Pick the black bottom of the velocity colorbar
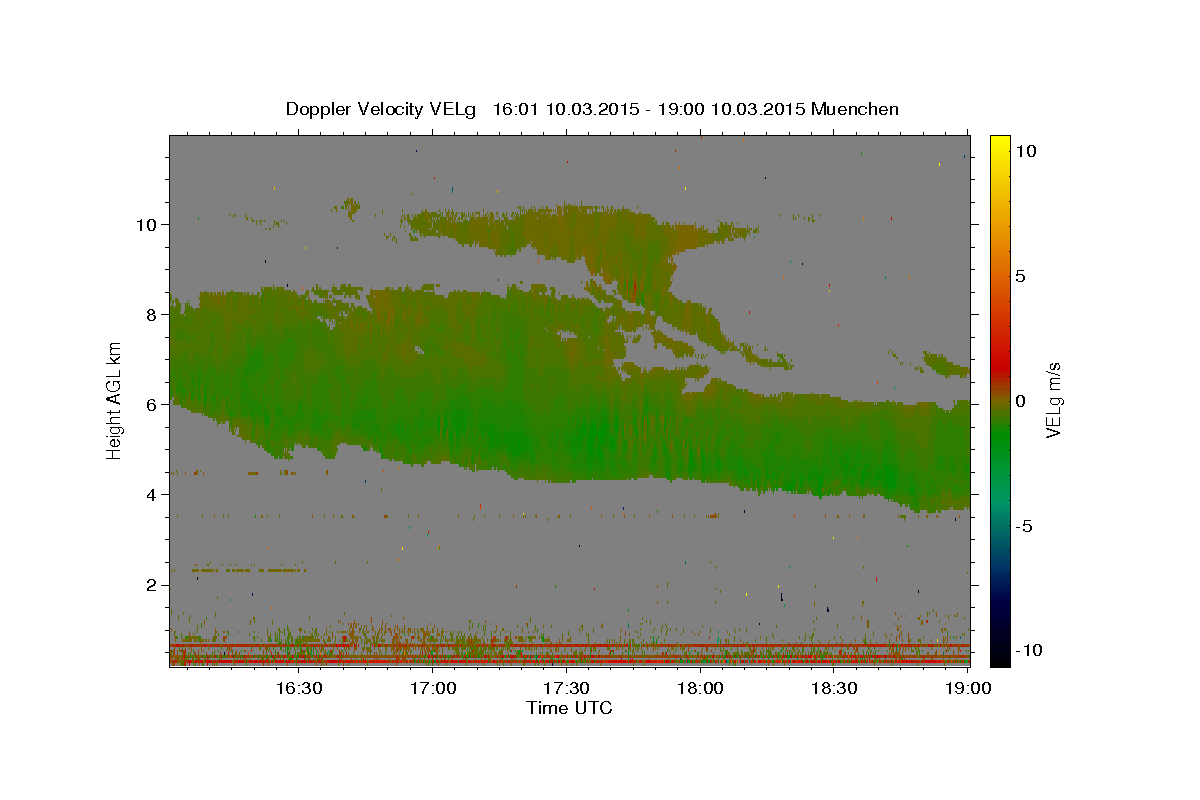Image resolution: width=1200 pixels, height=800 pixels. [x=1000, y=658]
